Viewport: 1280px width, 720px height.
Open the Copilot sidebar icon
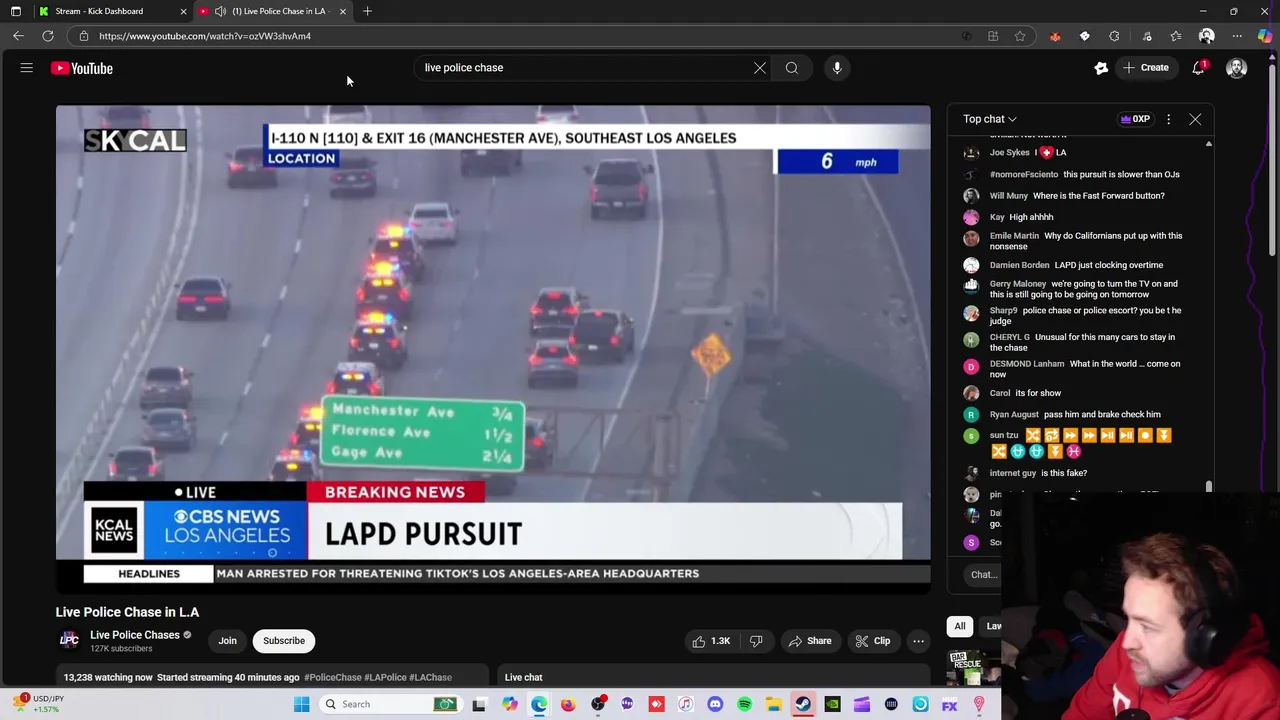(1265, 36)
